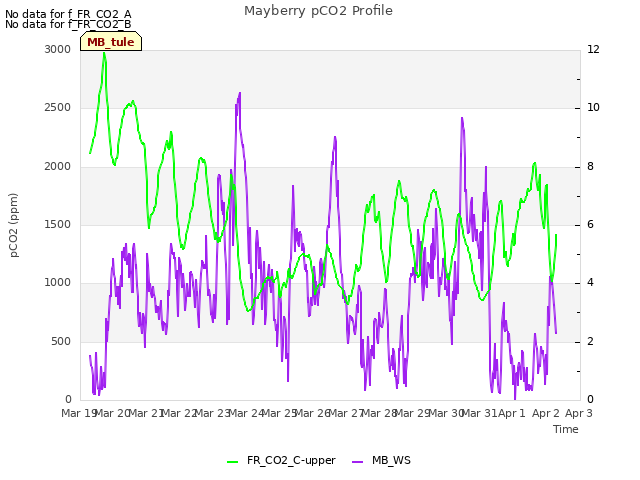Click the pCO2 (ppm) axis label
The height and width of the screenshot is (480, 640).
point(14,225)
